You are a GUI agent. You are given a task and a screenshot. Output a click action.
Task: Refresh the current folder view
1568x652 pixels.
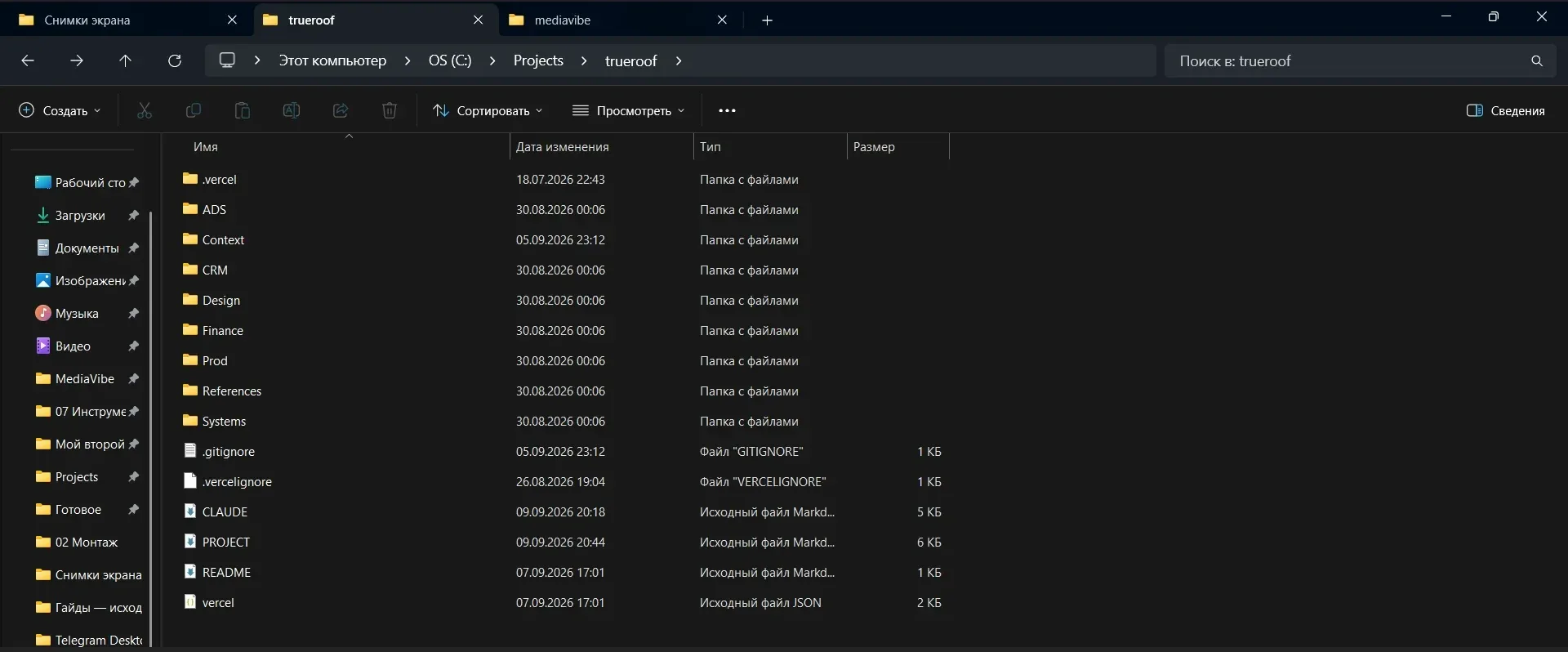tap(174, 60)
